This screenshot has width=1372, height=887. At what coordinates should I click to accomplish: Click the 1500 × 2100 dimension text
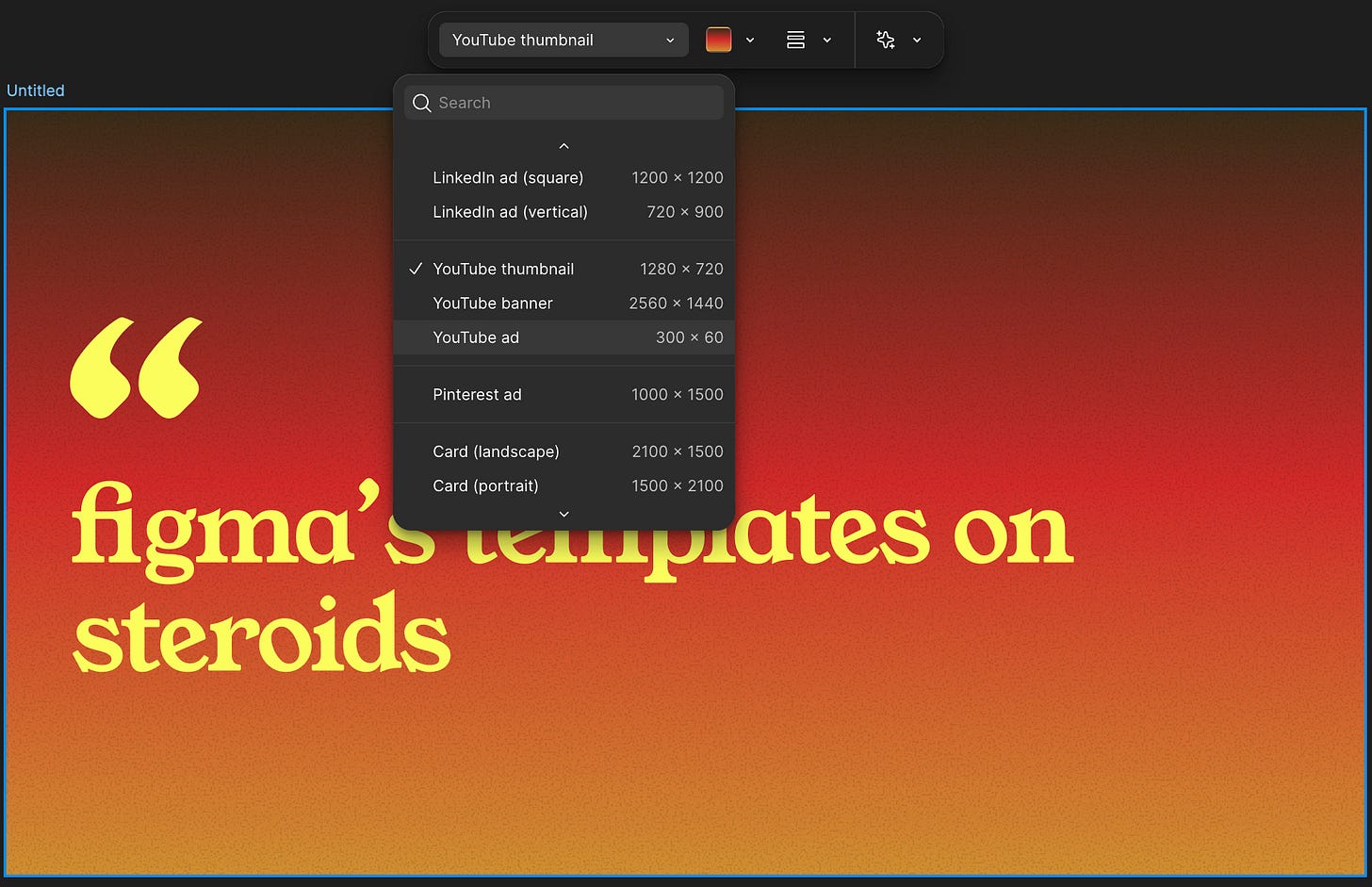pyautogui.click(x=677, y=485)
